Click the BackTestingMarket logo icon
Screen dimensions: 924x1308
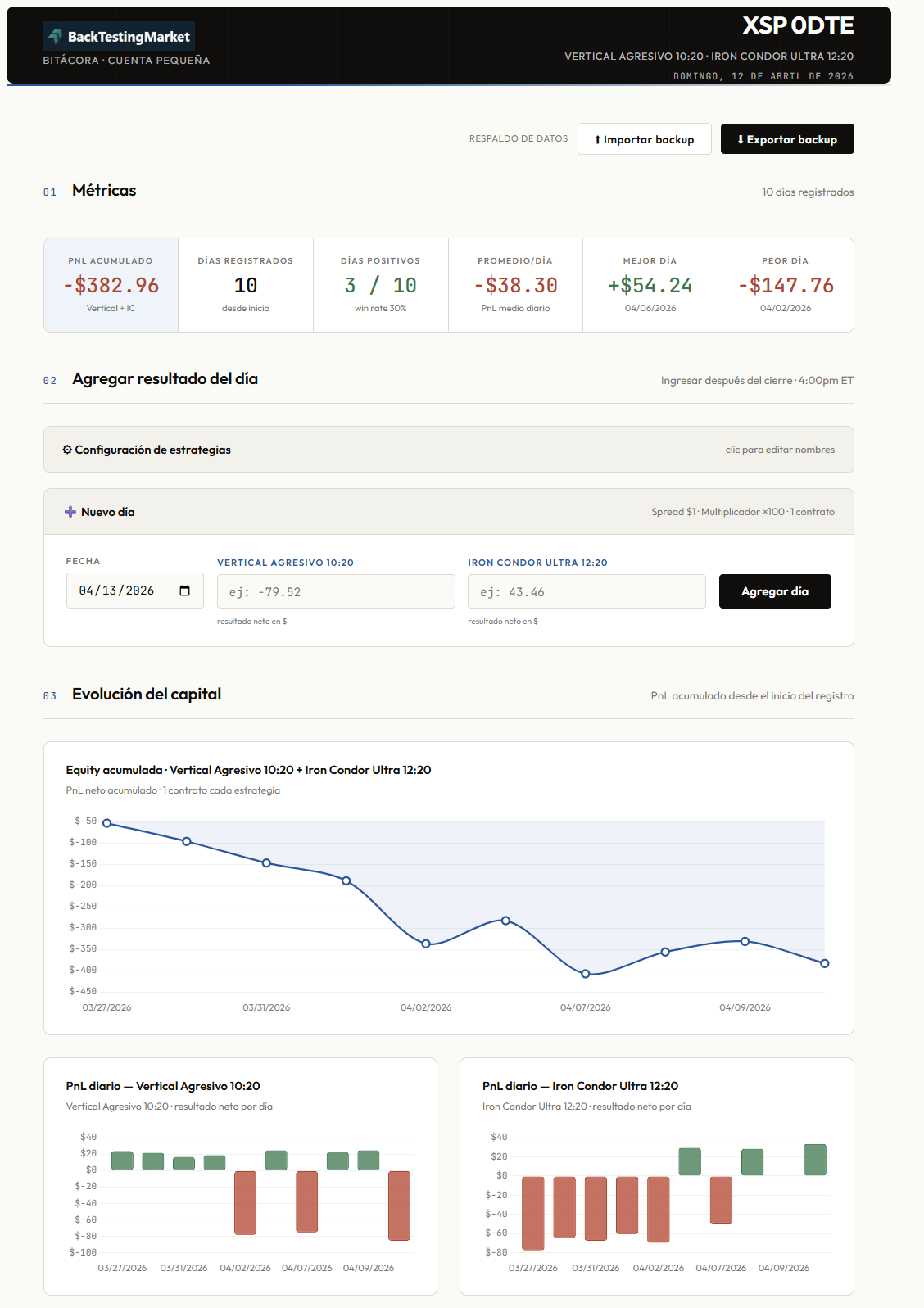coord(56,36)
